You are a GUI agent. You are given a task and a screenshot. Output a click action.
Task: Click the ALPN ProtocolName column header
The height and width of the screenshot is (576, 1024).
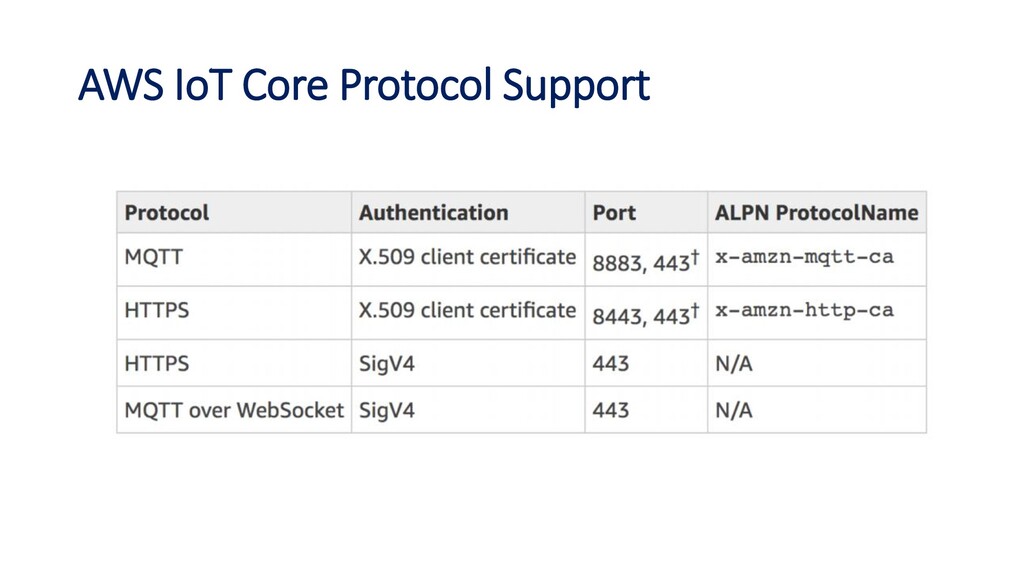point(816,213)
